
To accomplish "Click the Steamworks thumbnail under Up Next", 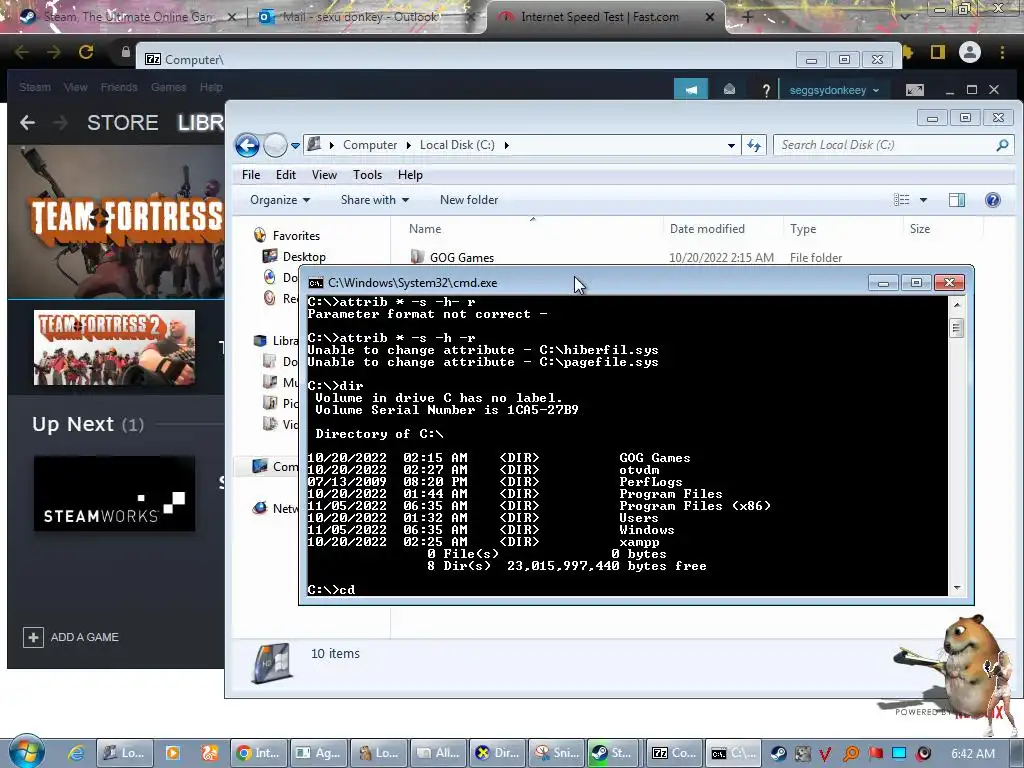I will [114, 493].
